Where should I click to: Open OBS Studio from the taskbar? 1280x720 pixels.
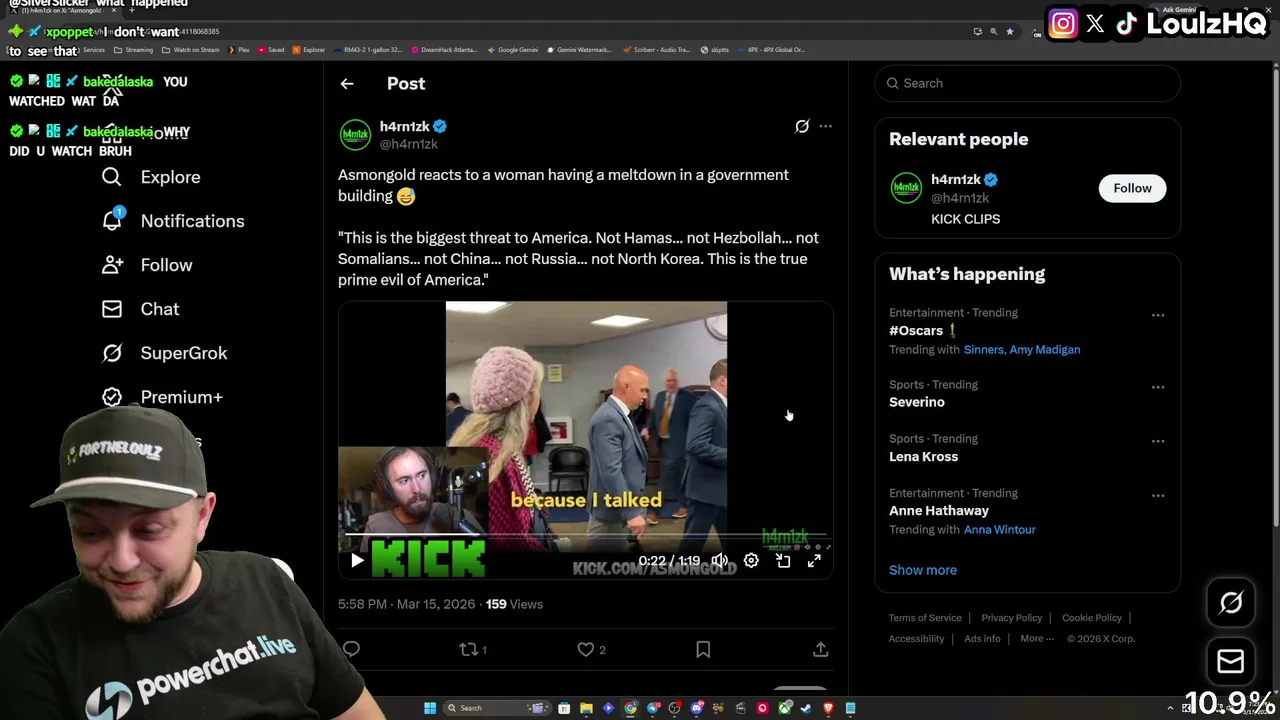674,708
